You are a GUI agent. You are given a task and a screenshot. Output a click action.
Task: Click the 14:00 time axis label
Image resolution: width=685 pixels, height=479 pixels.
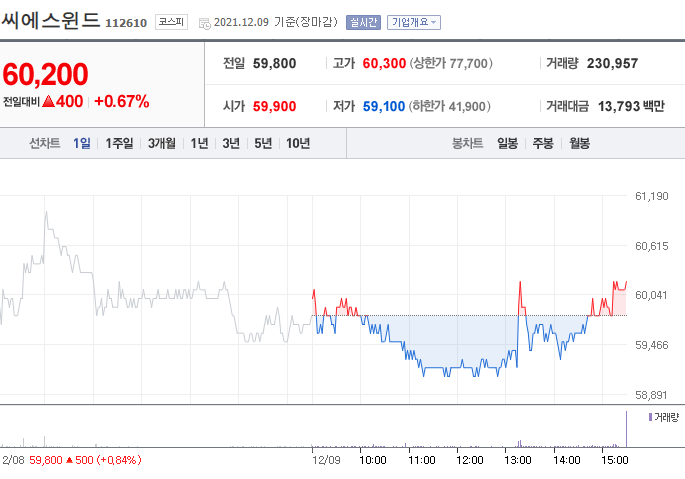[x=567, y=460]
